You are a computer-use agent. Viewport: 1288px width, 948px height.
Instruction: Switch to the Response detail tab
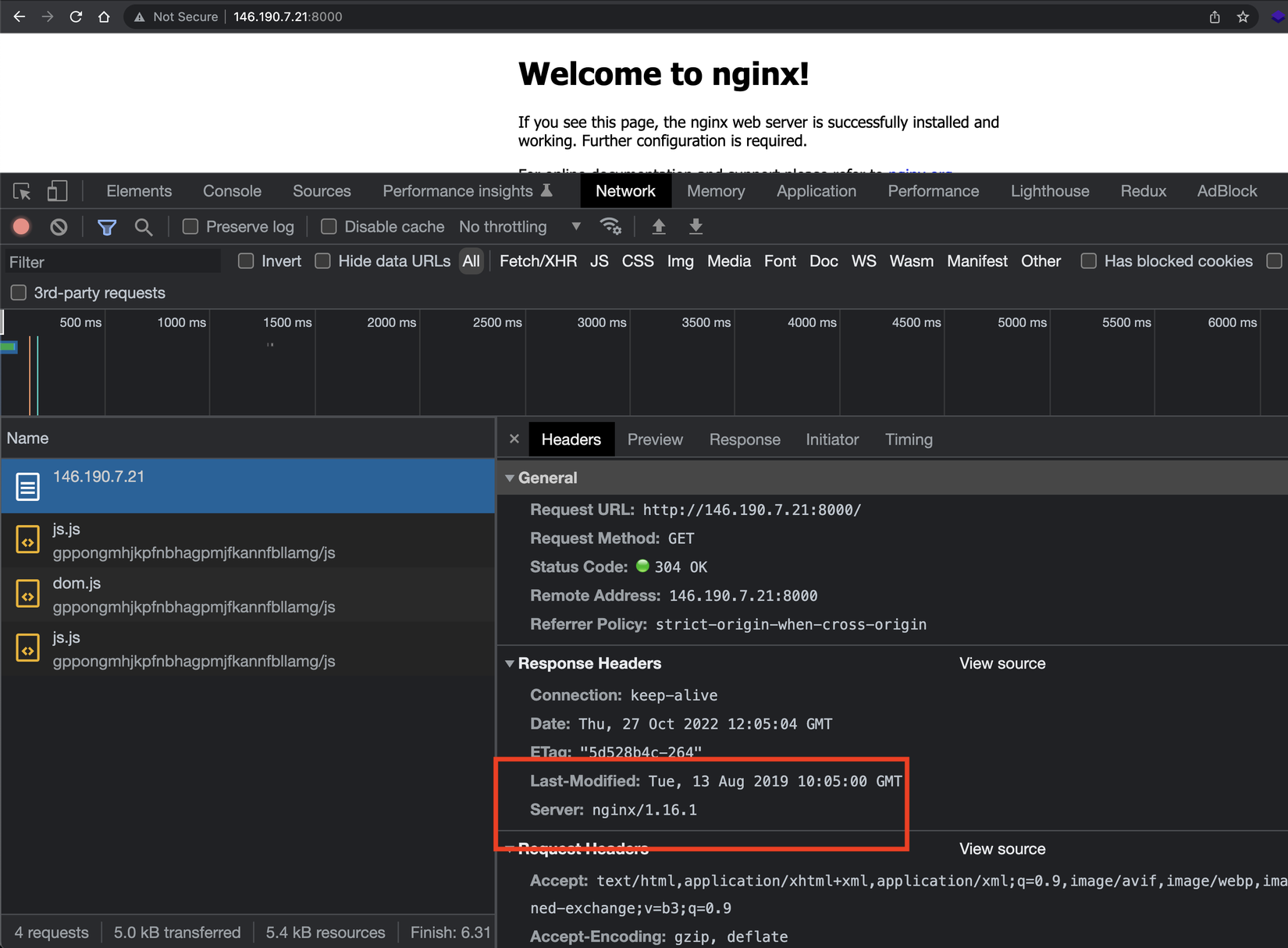pos(745,439)
